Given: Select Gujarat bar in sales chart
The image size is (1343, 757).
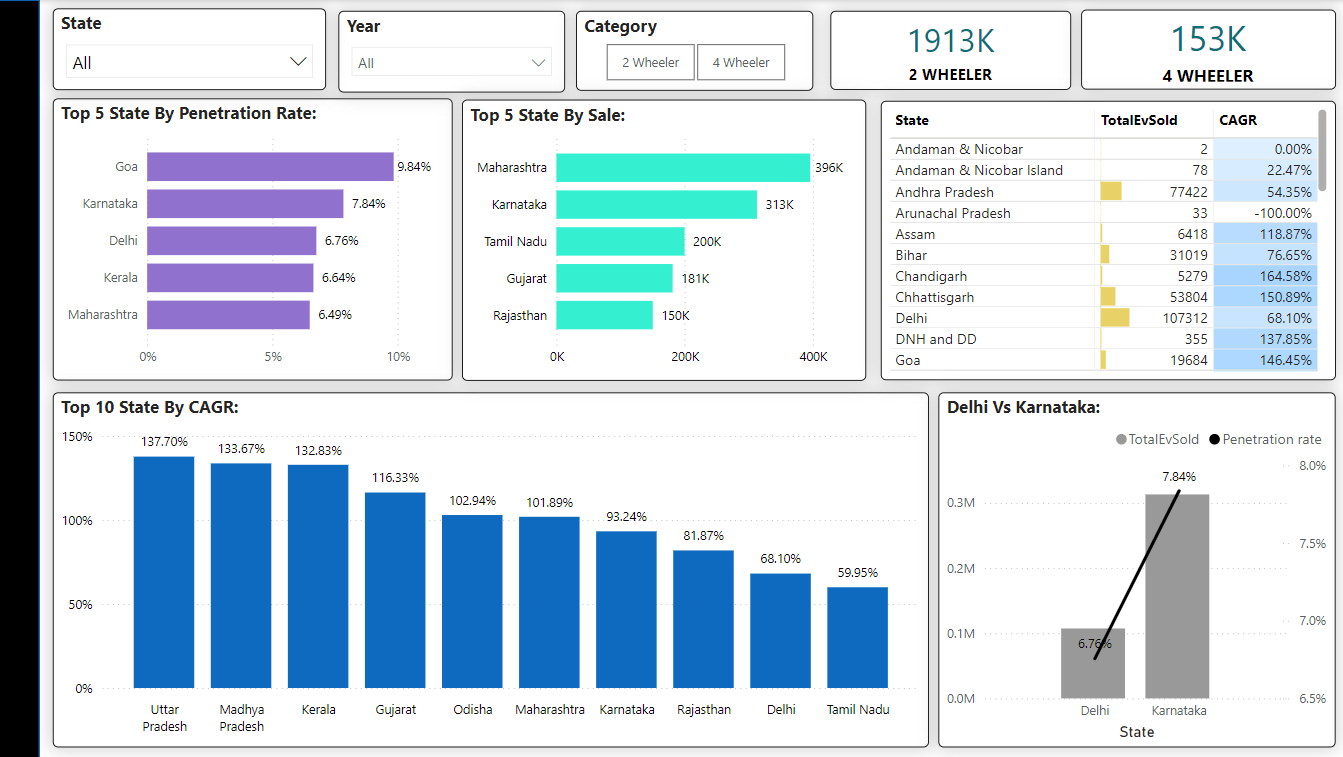Looking at the screenshot, I should (x=614, y=278).
